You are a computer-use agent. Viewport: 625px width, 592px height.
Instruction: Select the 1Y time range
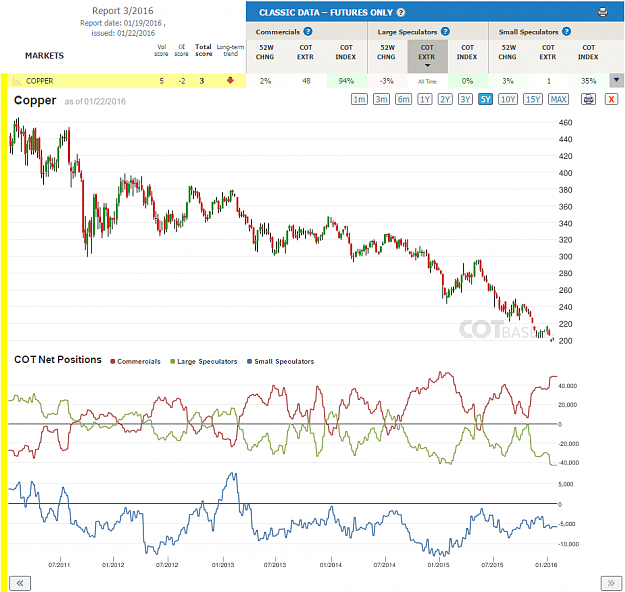(425, 99)
